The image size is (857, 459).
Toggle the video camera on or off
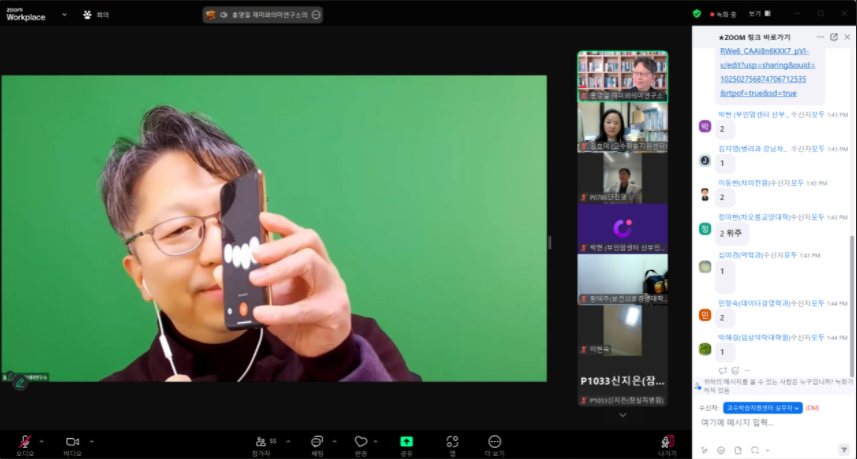72,441
